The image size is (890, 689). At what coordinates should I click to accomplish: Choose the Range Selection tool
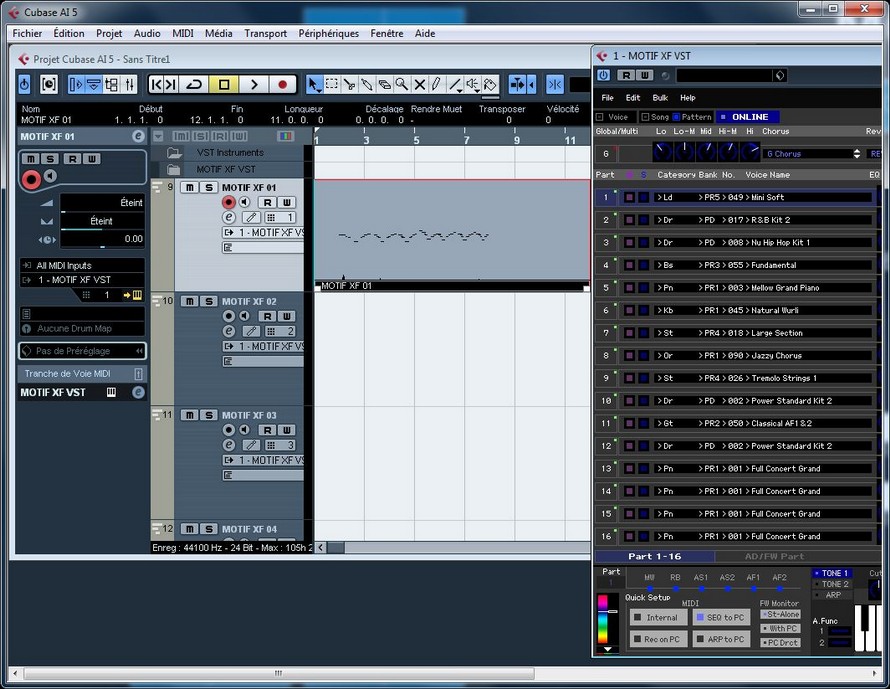331,85
